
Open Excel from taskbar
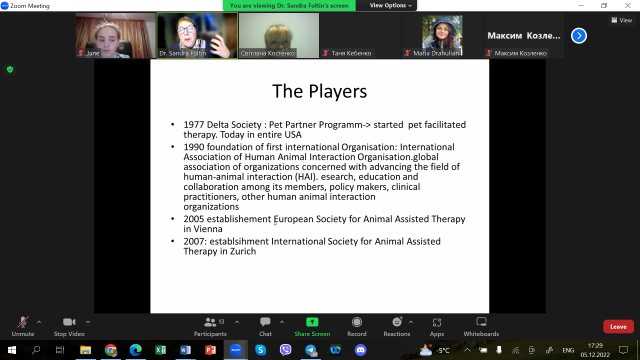tap(160, 350)
